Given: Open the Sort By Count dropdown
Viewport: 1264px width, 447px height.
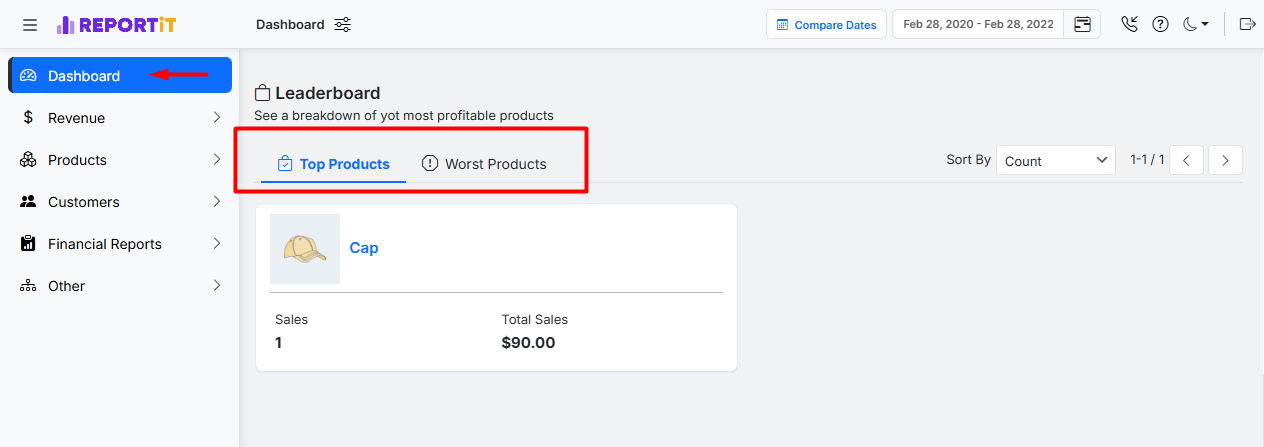Looking at the screenshot, I should 1055,161.
